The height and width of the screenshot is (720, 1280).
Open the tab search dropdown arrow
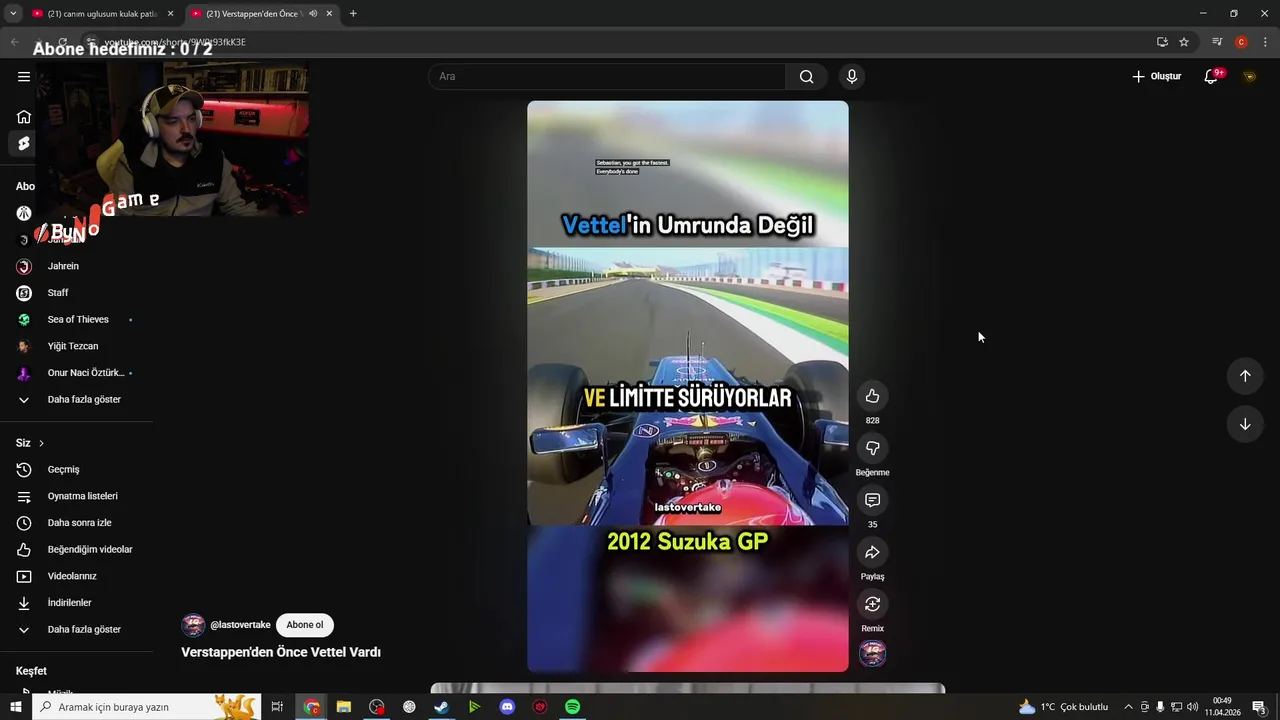click(13, 14)
